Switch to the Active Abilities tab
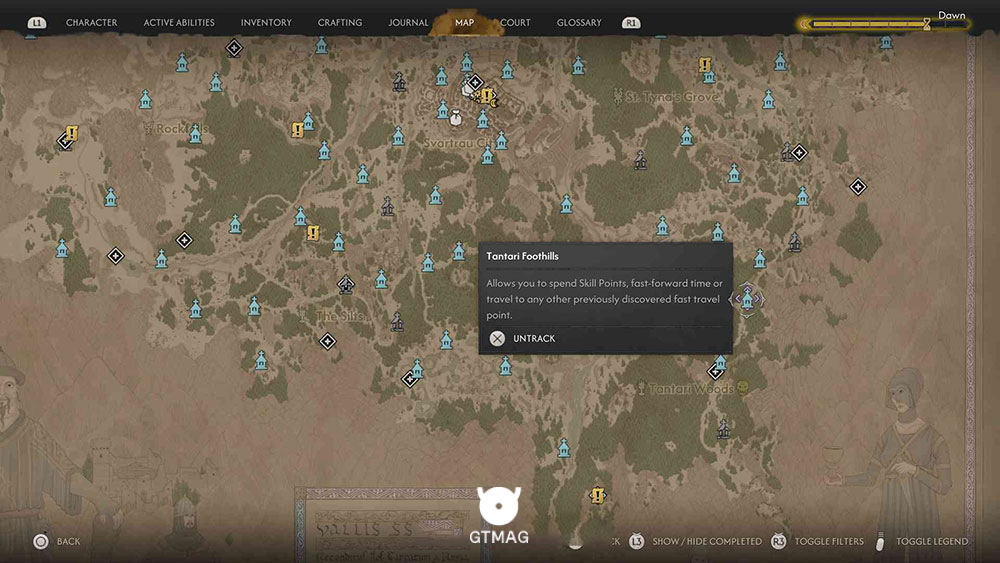This screenshot has height=563, width=1000. coord(179,22)
